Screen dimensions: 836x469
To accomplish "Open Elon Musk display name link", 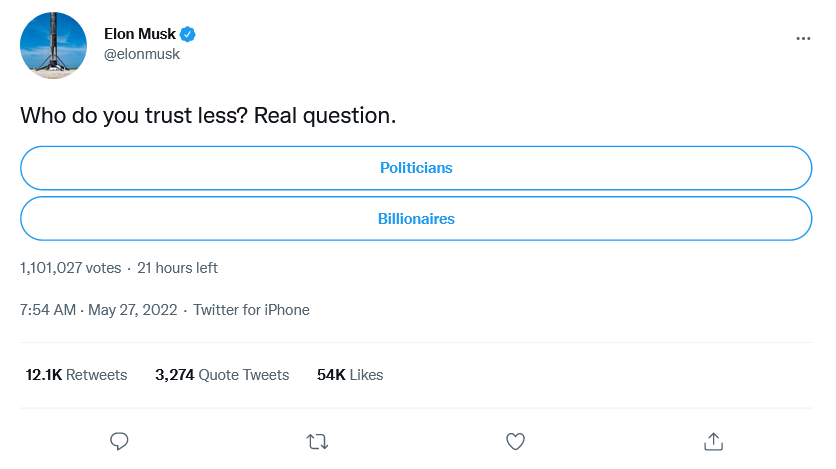I will coord(140,34).
